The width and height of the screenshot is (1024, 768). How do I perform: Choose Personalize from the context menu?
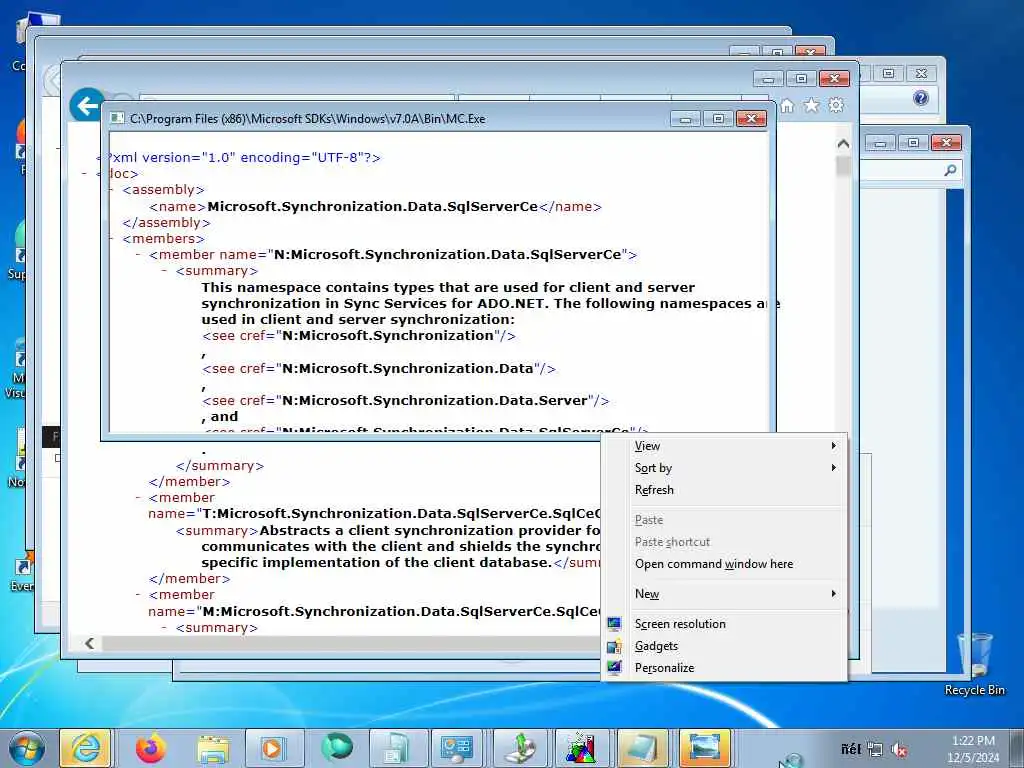[x=725, y=667]
